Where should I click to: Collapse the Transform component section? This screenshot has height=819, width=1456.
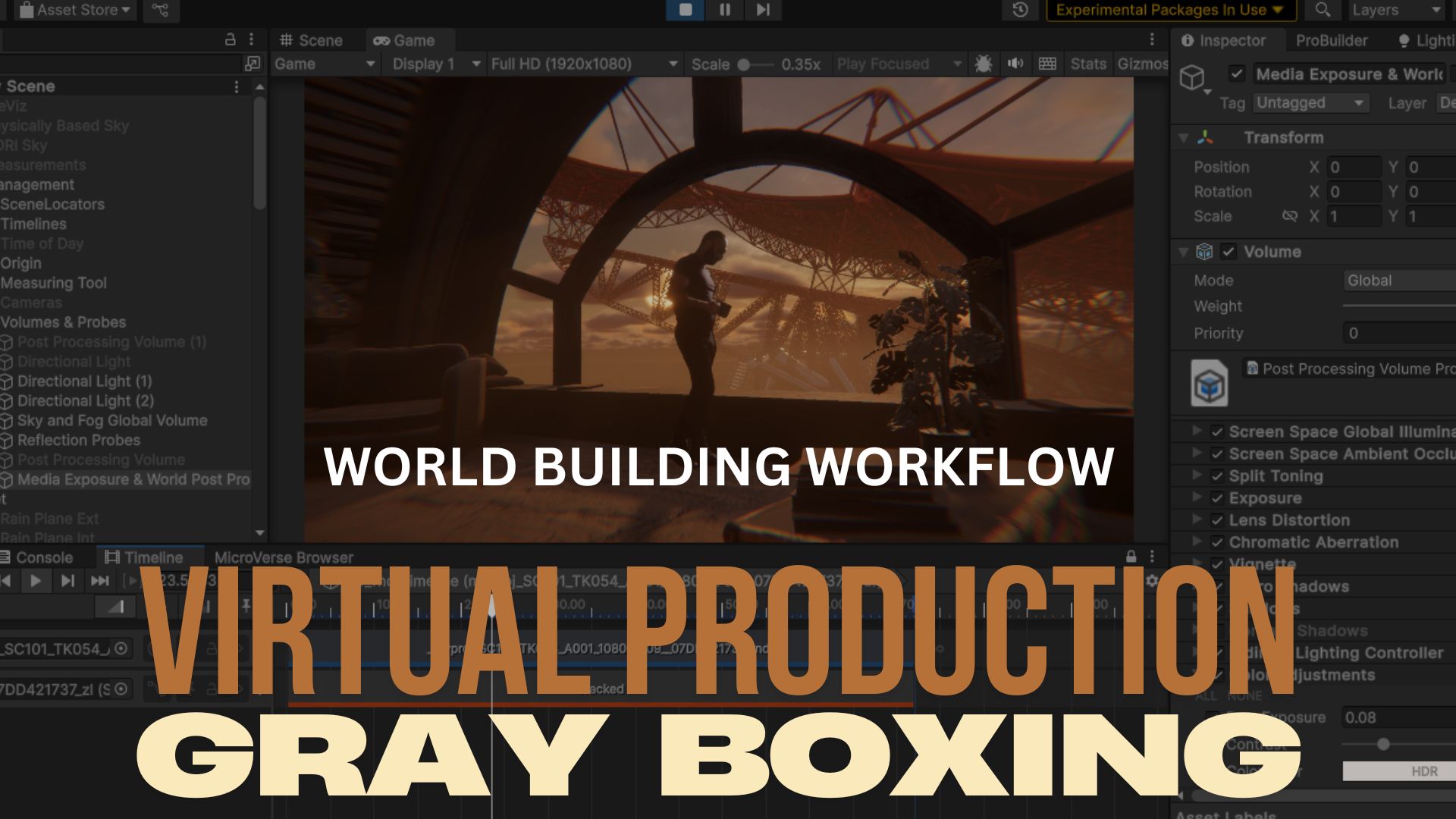pyautogui.click(x=1183, y=138)
